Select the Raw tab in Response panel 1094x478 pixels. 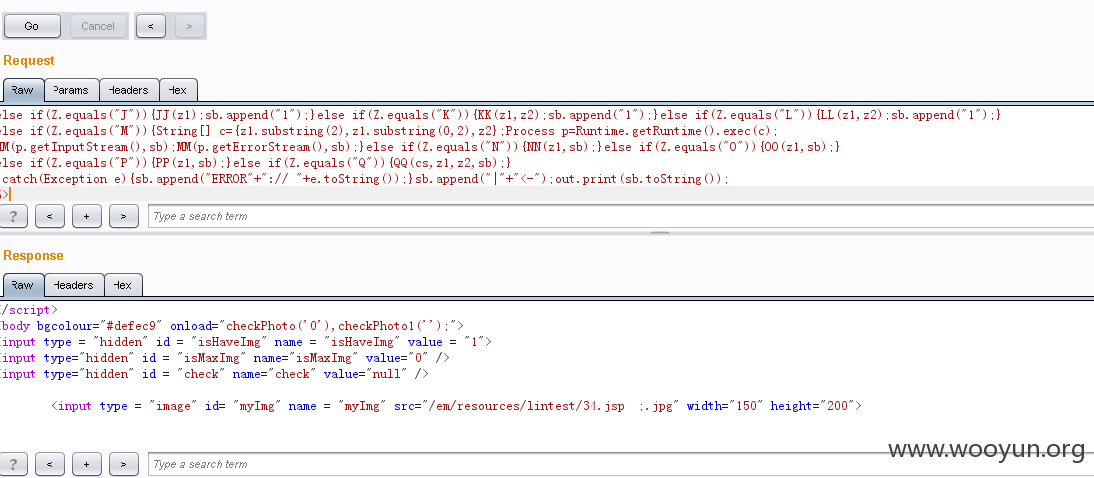[22, 285]
